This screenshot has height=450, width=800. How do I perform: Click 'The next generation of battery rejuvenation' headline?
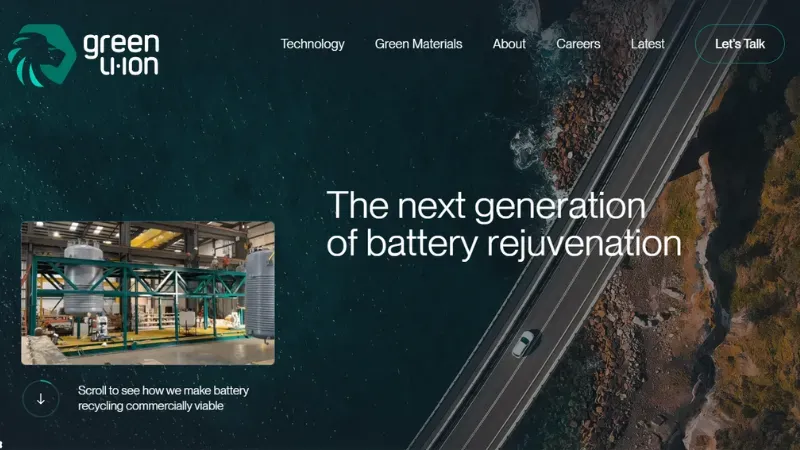pyautogui.click(x=504, y=224)
